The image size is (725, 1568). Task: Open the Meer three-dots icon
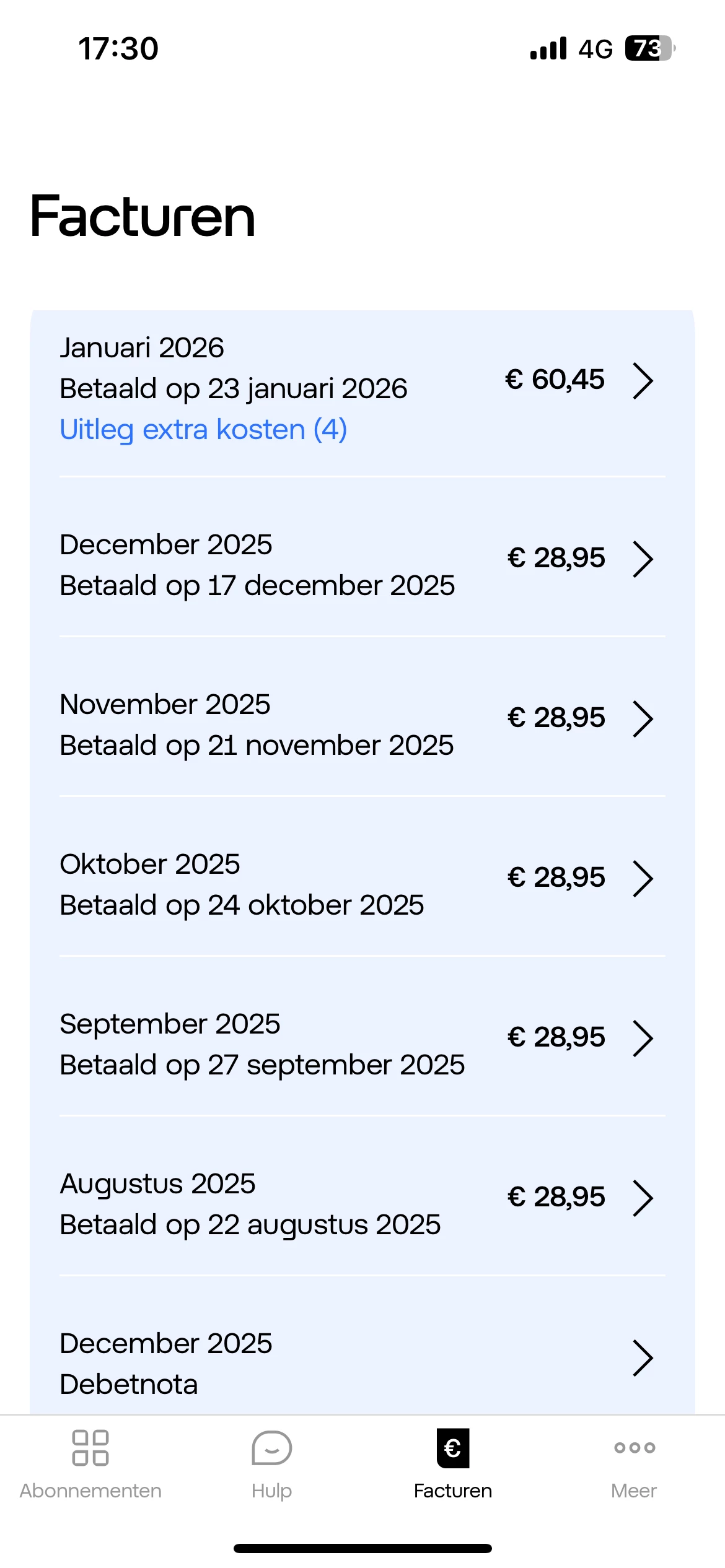pos(634,1448)
